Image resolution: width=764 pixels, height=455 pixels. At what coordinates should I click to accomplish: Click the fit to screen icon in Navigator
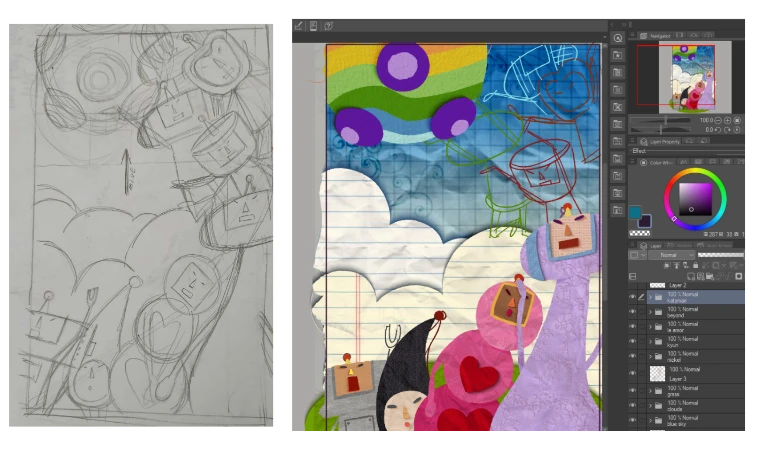coord(737,120)
